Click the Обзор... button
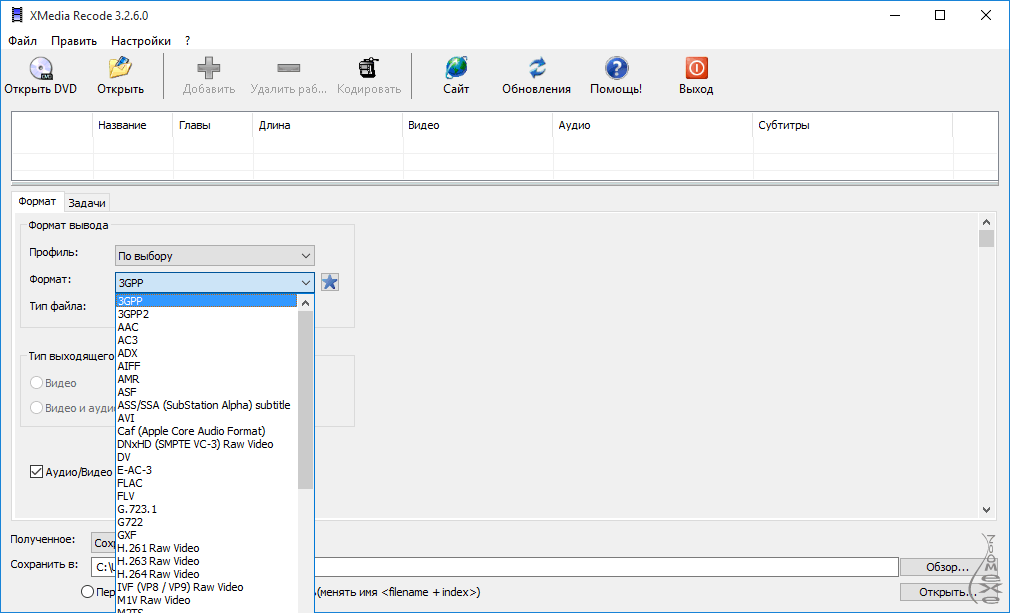The image size is (1010, 613). (x=948, y=567)
